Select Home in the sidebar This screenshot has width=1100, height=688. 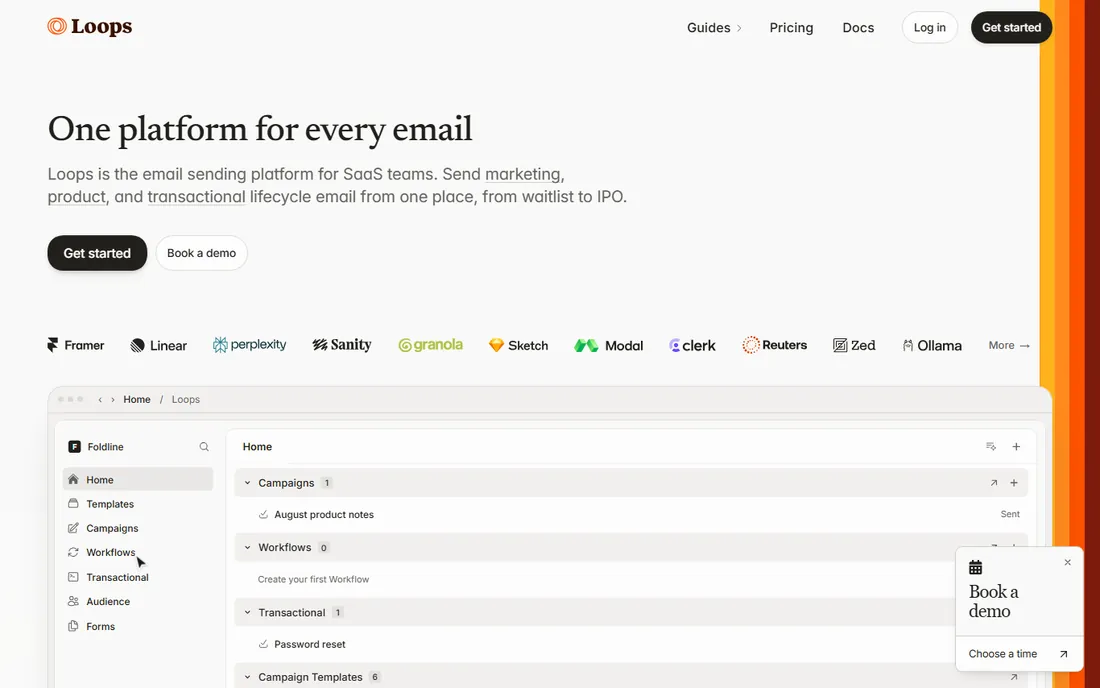(x=138, y=480)
